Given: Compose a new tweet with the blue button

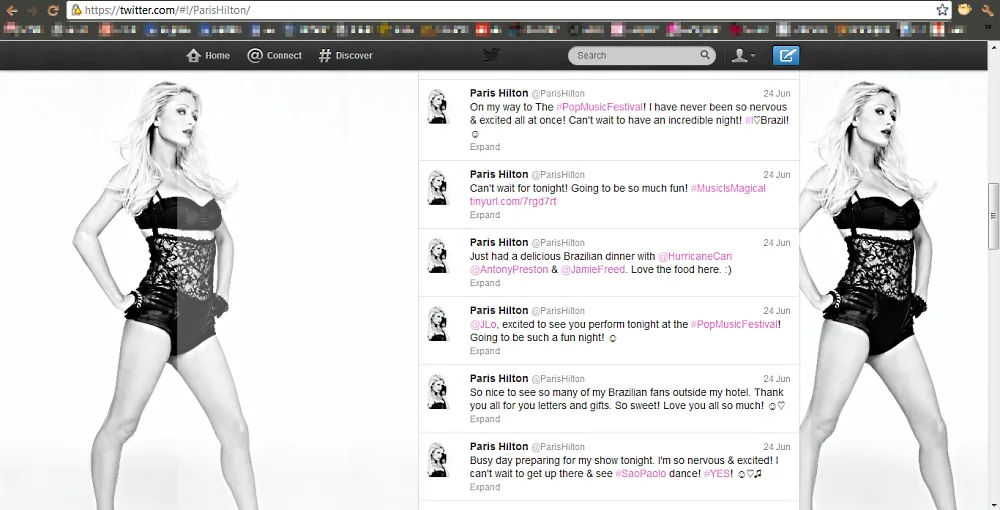Looking at the screenshot, I should click(786, 55).
